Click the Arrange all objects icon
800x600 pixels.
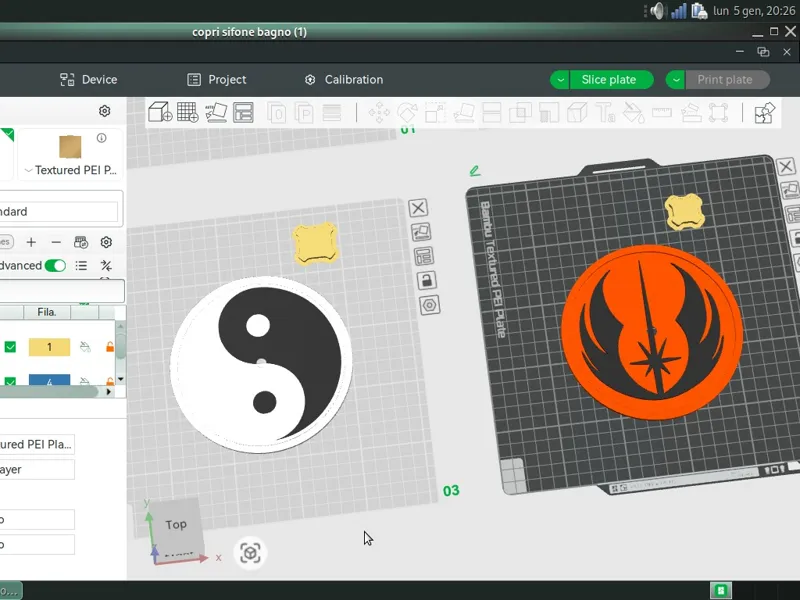[x=243, y=112]
